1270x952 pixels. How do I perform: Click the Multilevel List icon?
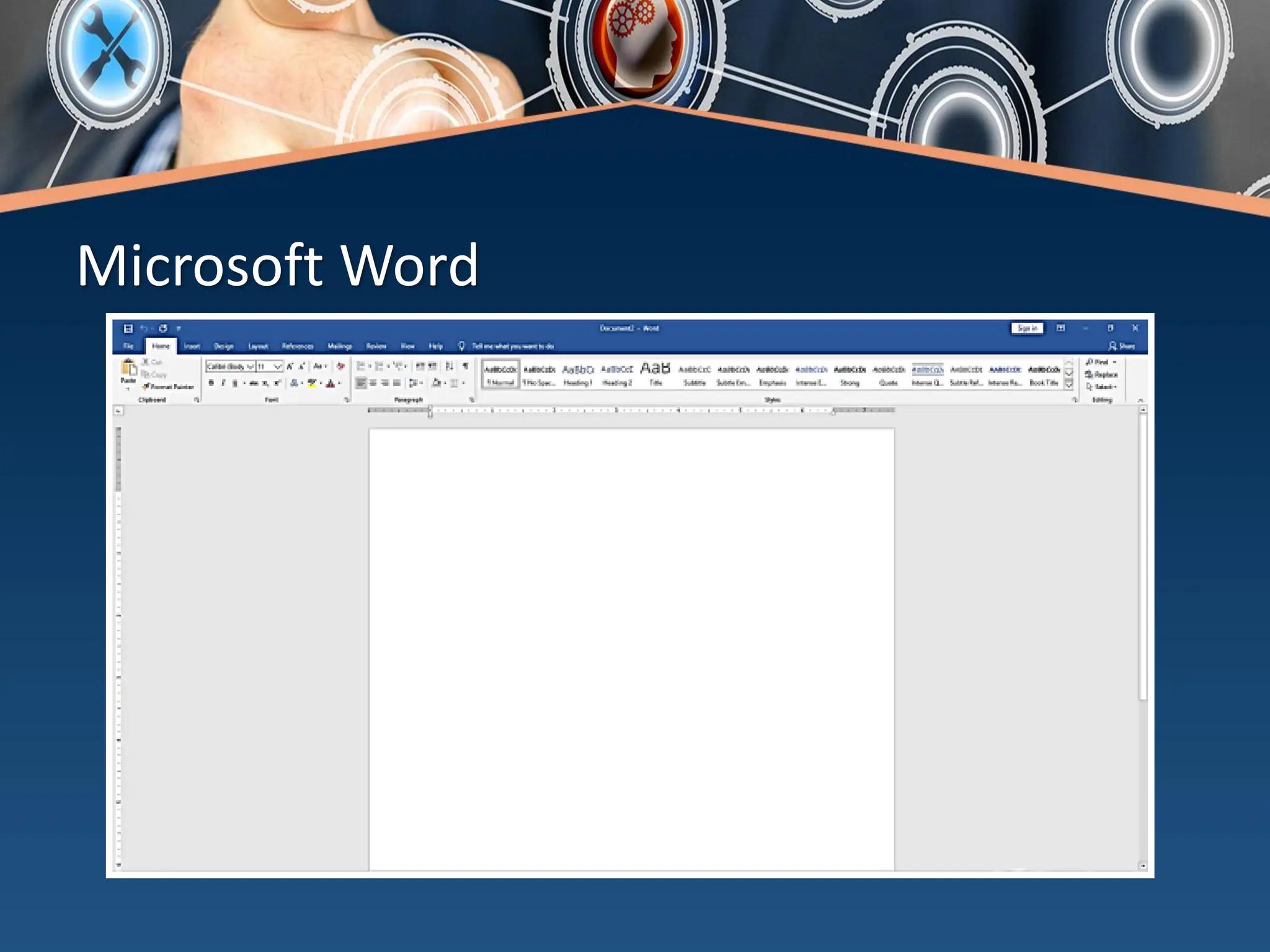(398, 366)
